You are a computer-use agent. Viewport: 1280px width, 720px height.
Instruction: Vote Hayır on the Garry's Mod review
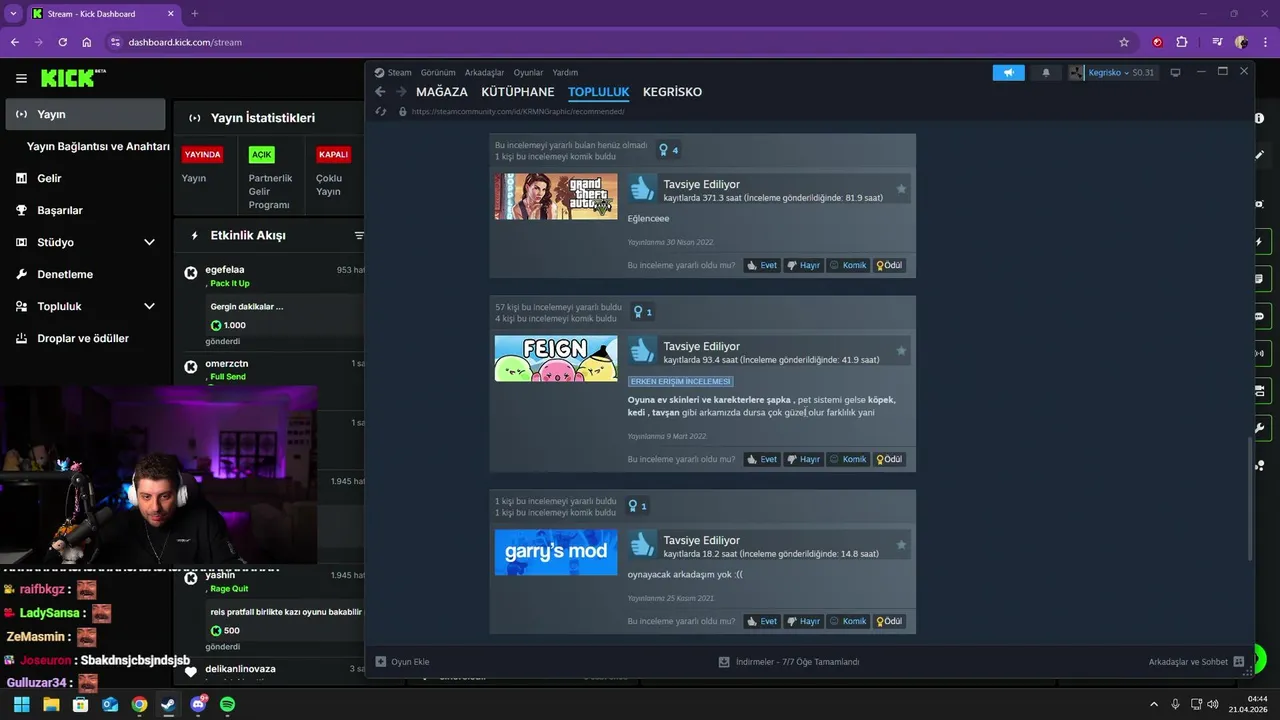click(804, 621)
